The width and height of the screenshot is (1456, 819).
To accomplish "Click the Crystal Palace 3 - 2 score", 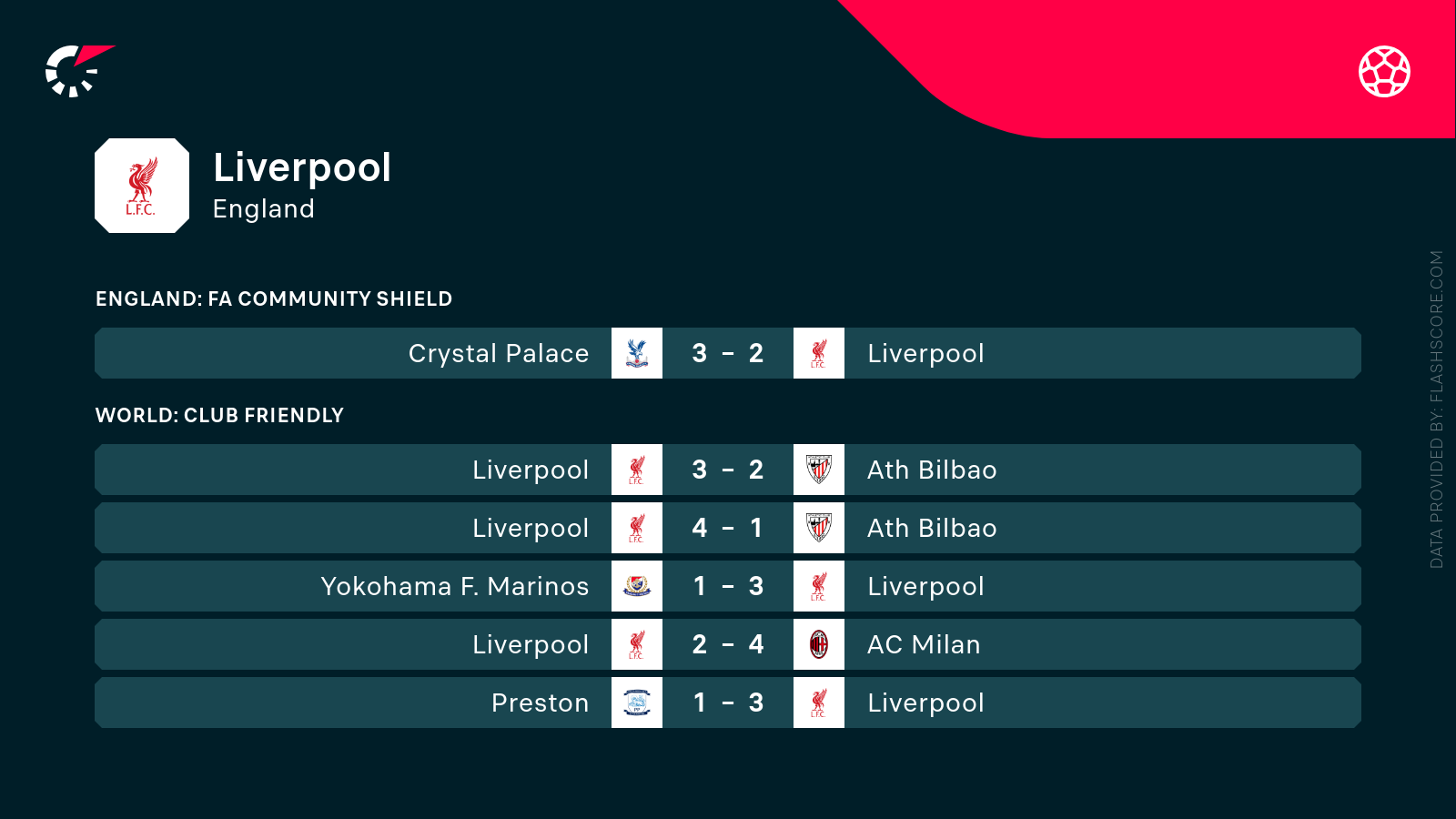I will tap(728, 353).
